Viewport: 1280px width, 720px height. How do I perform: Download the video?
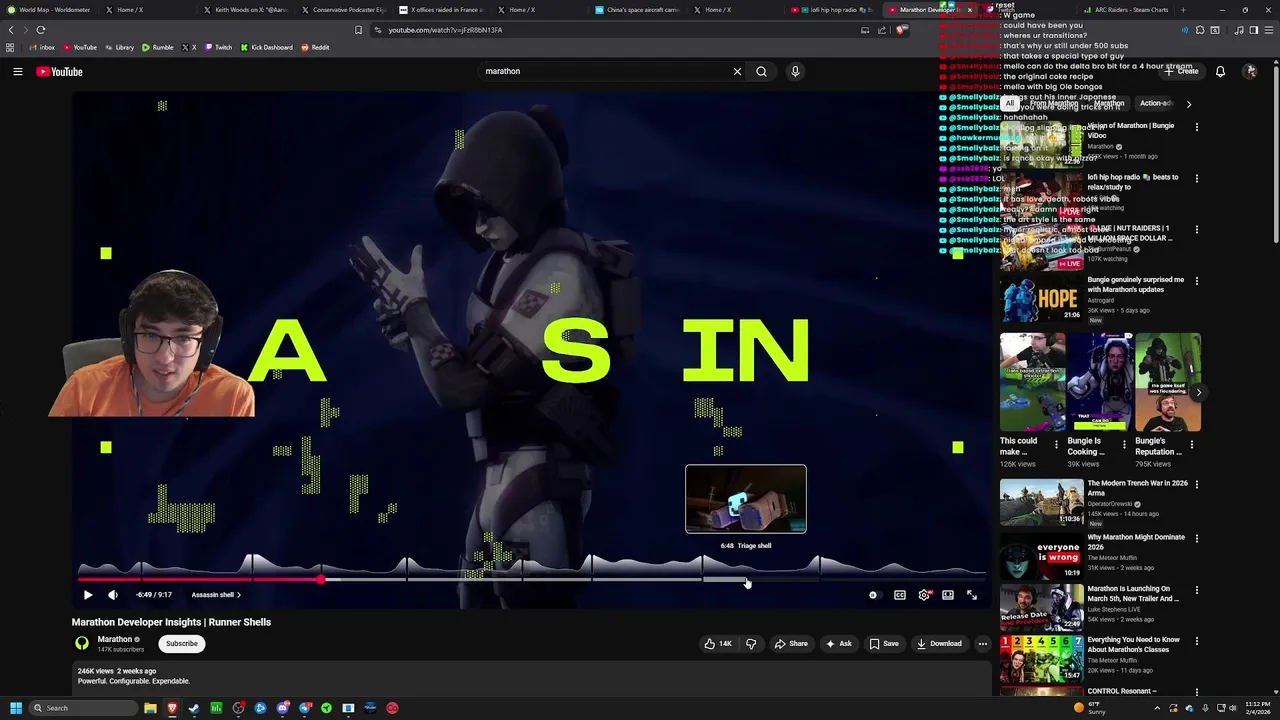pos(939,644)
